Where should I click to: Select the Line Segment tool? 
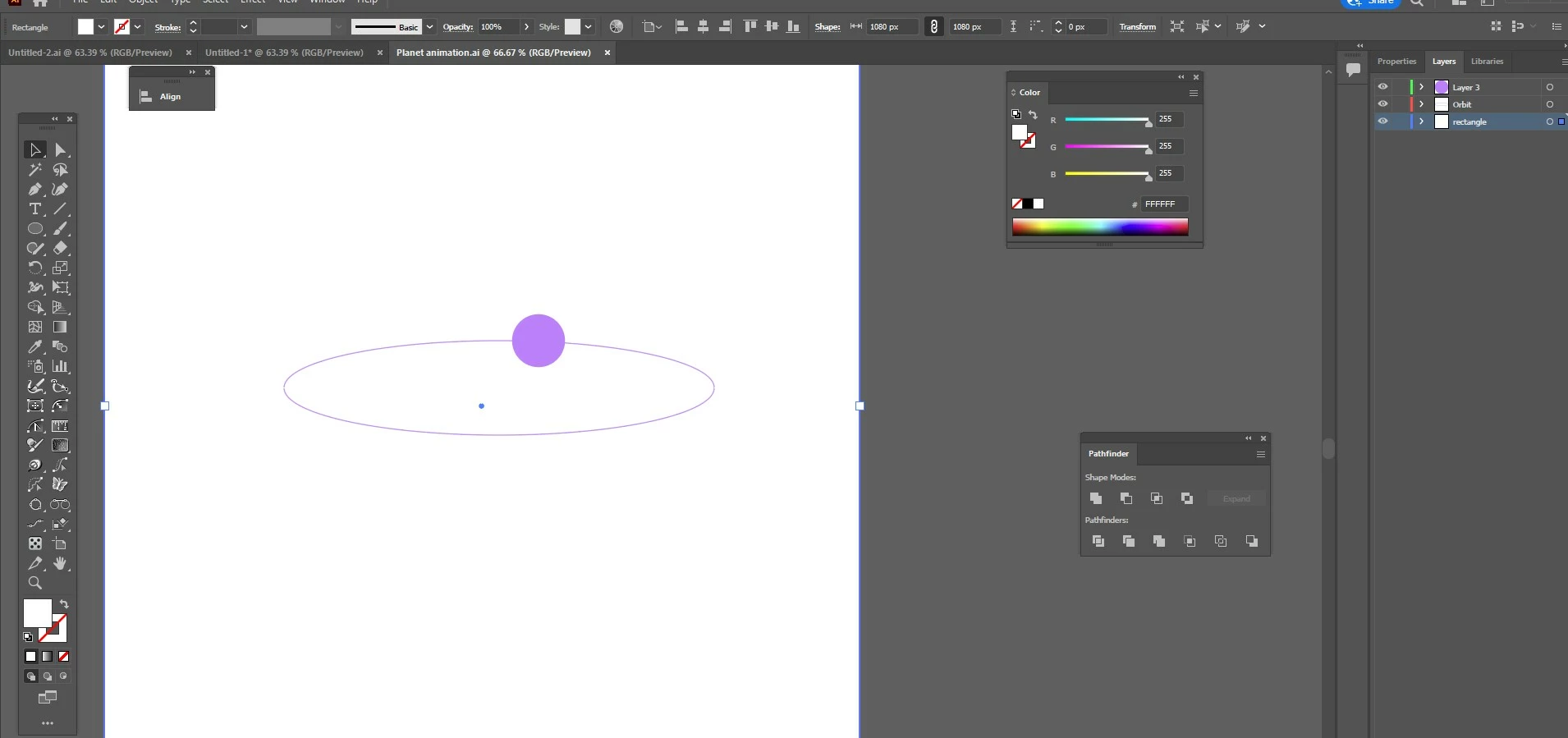(x=60, y=209)
